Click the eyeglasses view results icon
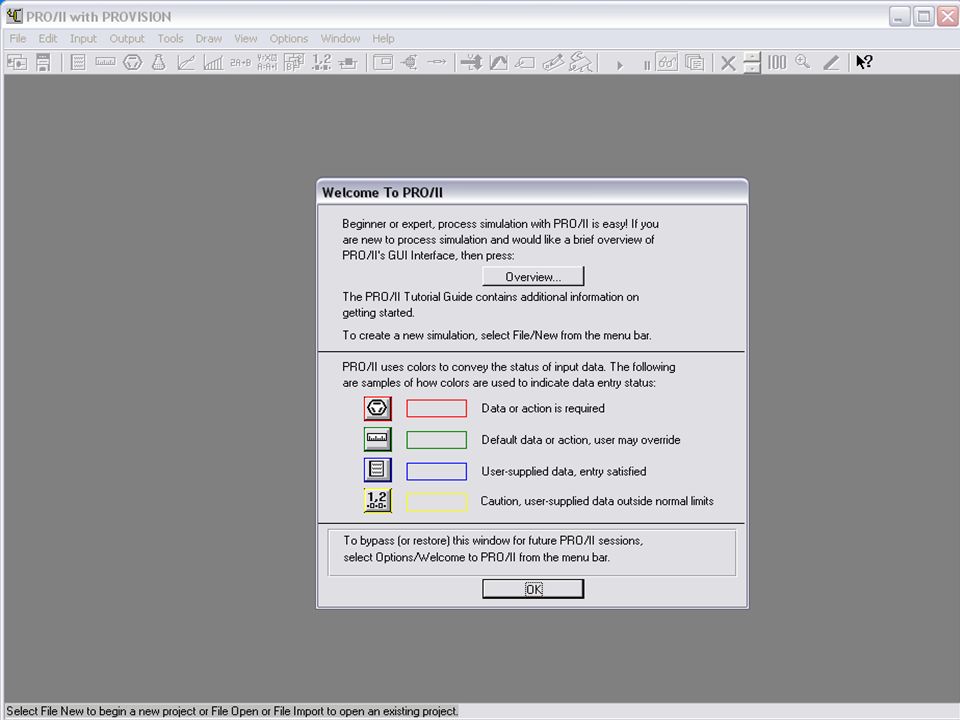This screenshot has height=720, width=960. point(667,62)
